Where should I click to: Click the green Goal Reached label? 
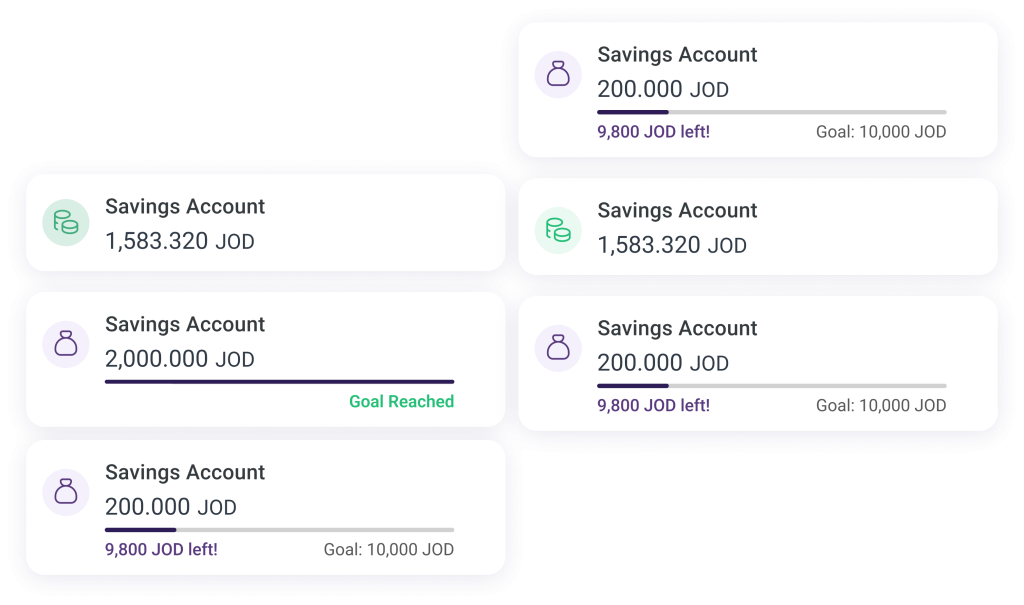(401, 402)
